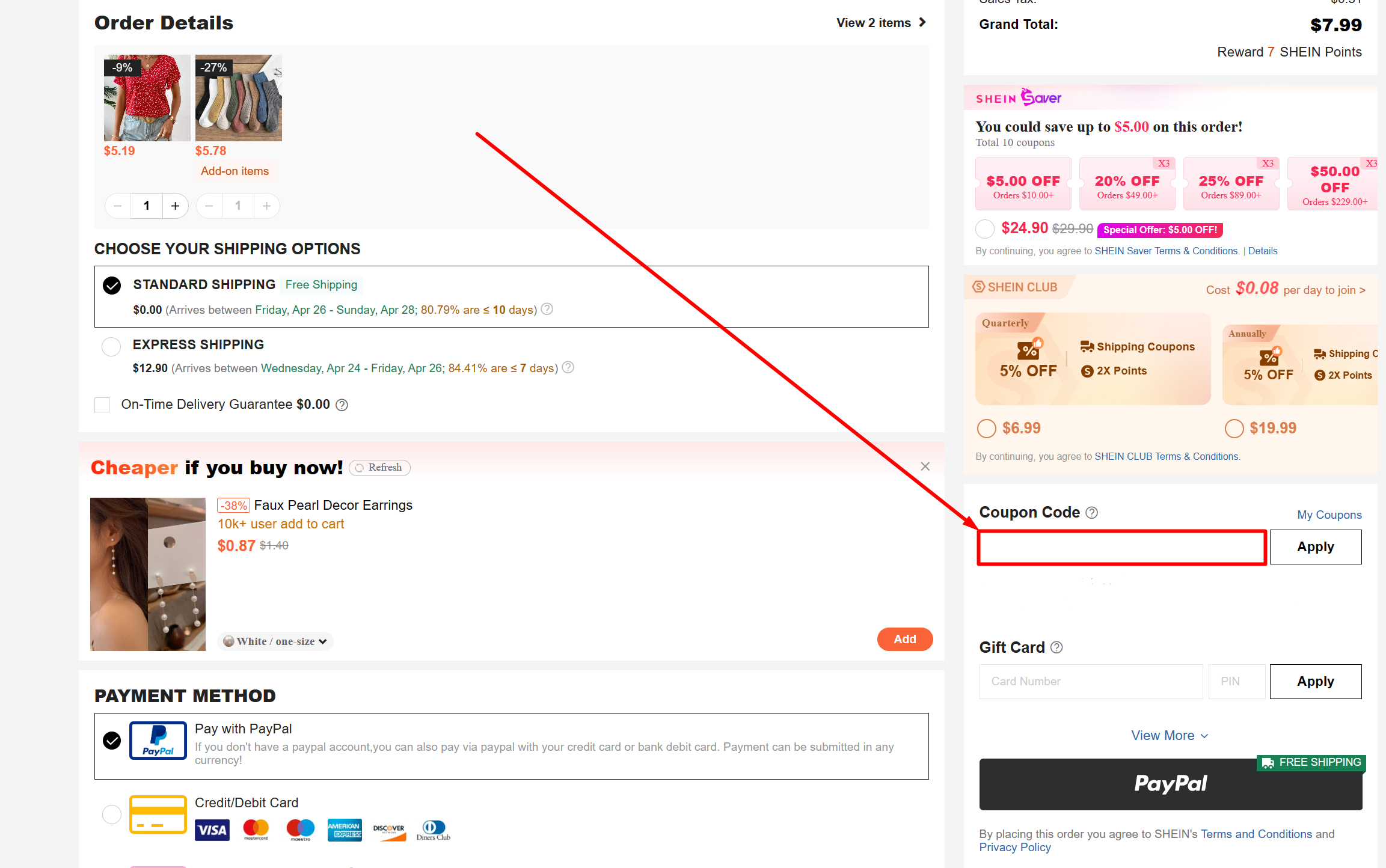Click inside the coupon code input field
Image resolution: width=1386 pixels, height=868 pixels.
click(x=1121, y=547)
